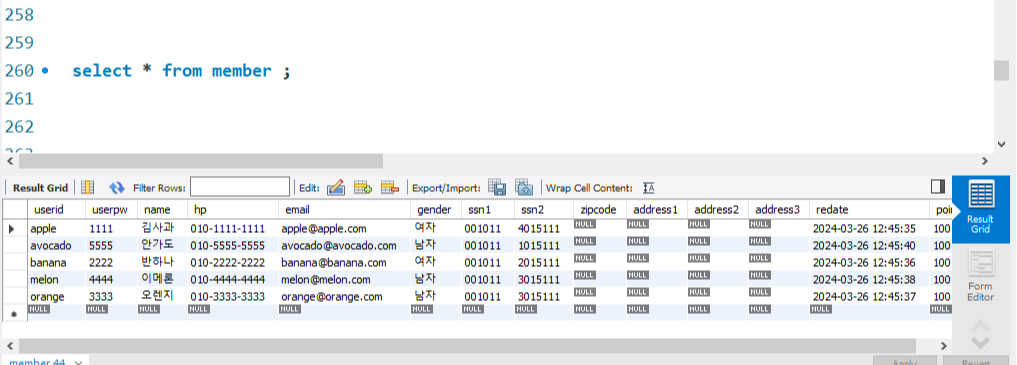Select the apple row via its arrow marker
1017x365 pixels.
12,228
